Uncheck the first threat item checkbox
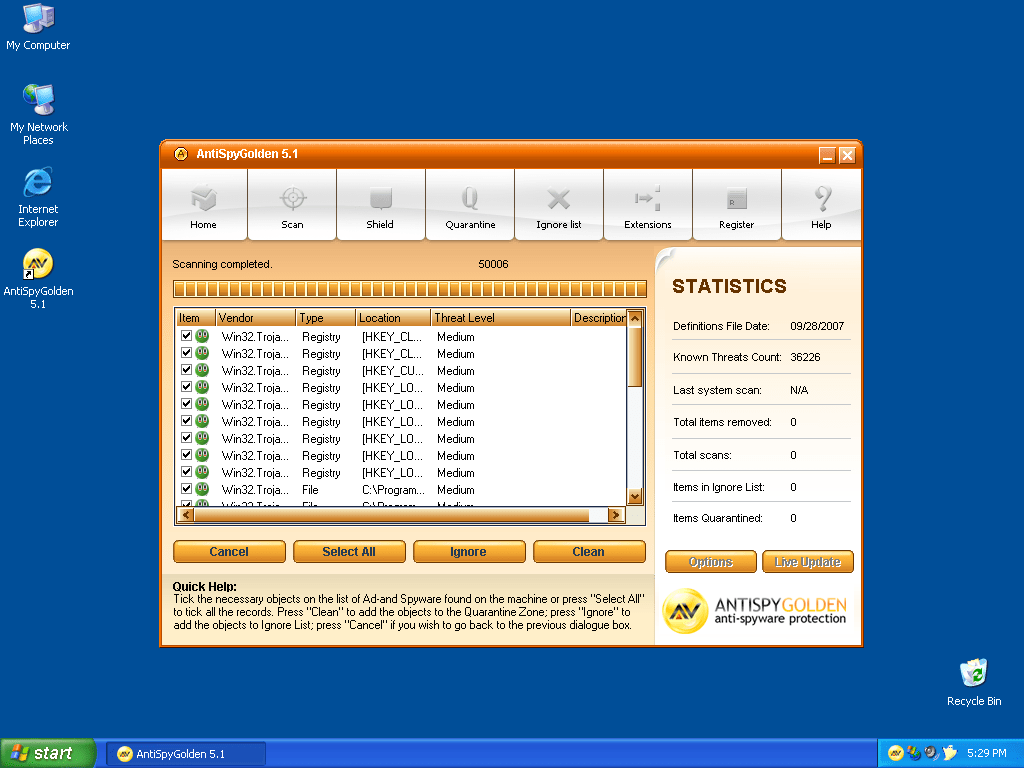1024x768 pixels. click(x=186, y=337)
